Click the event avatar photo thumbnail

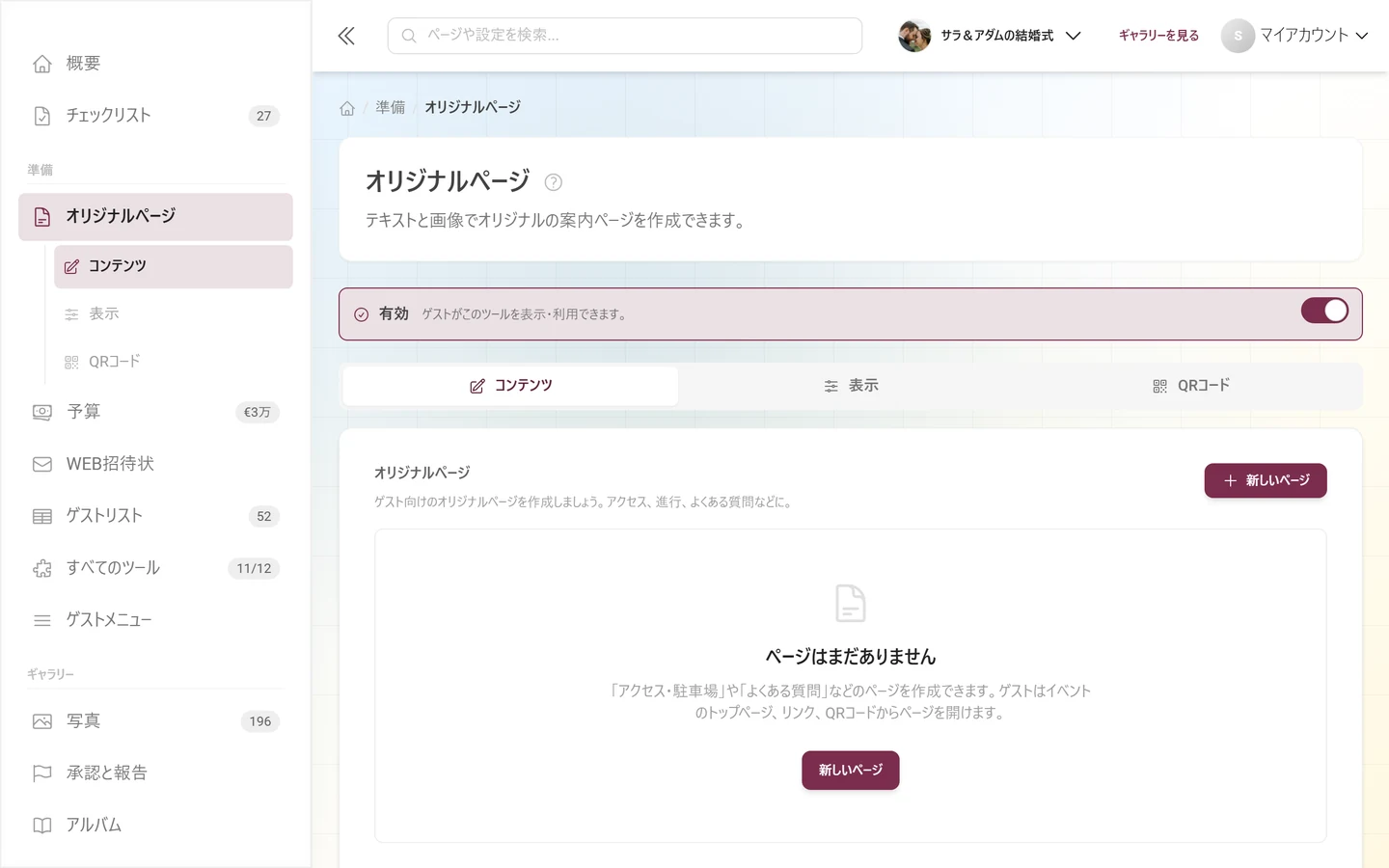[914, 36]
